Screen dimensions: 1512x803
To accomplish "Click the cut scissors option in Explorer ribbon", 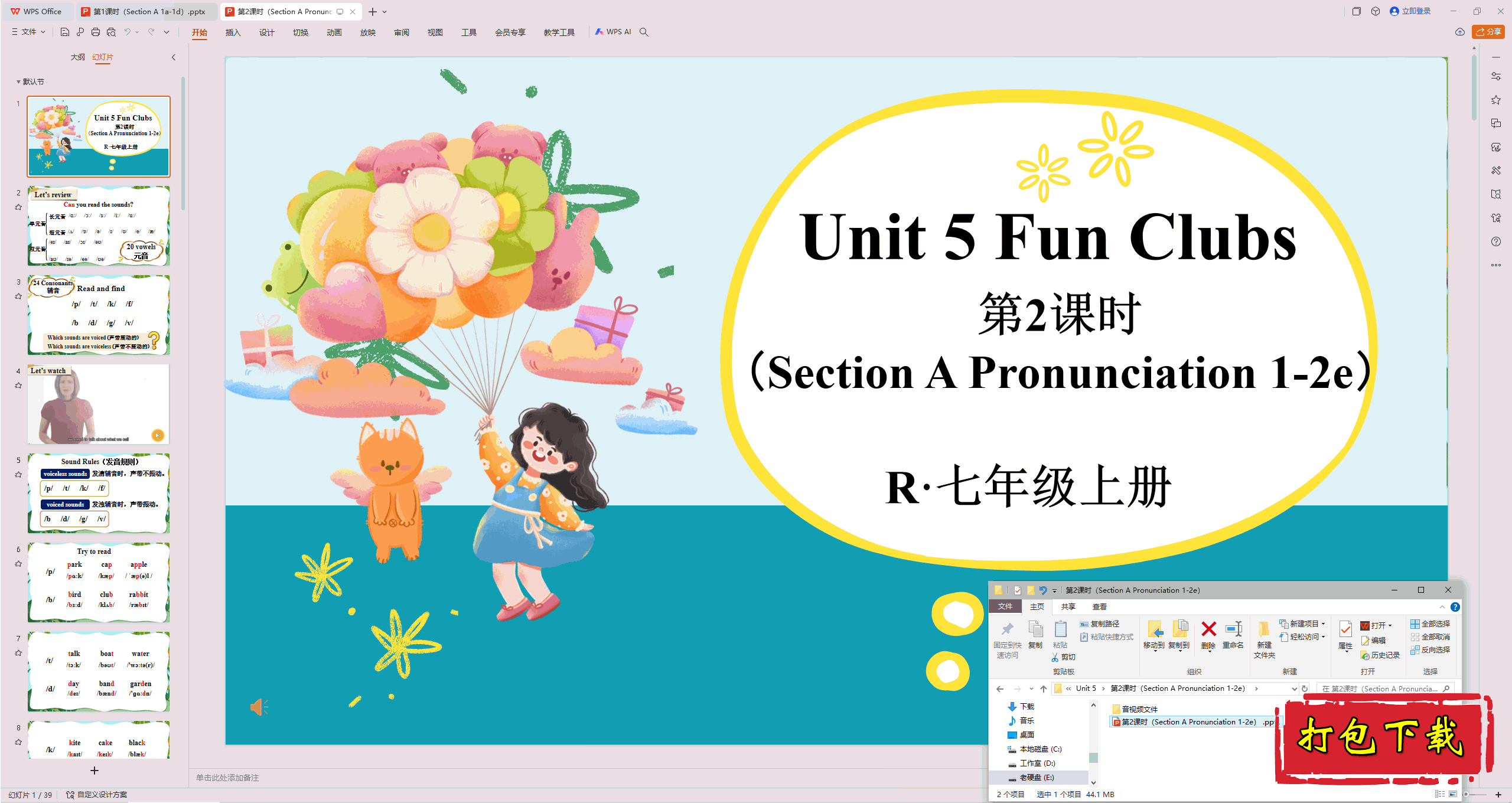I will pyautogui.click(x=1064, y=657).
